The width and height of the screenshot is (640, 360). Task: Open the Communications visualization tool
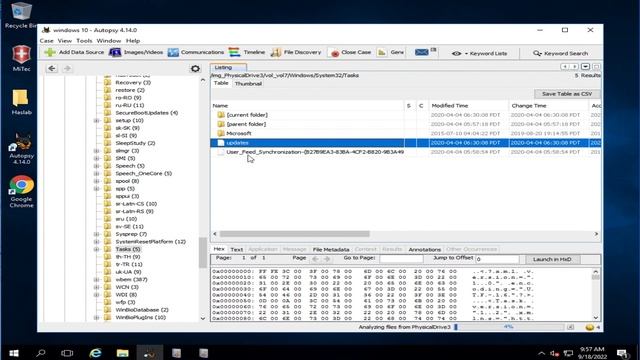[196, 52]
